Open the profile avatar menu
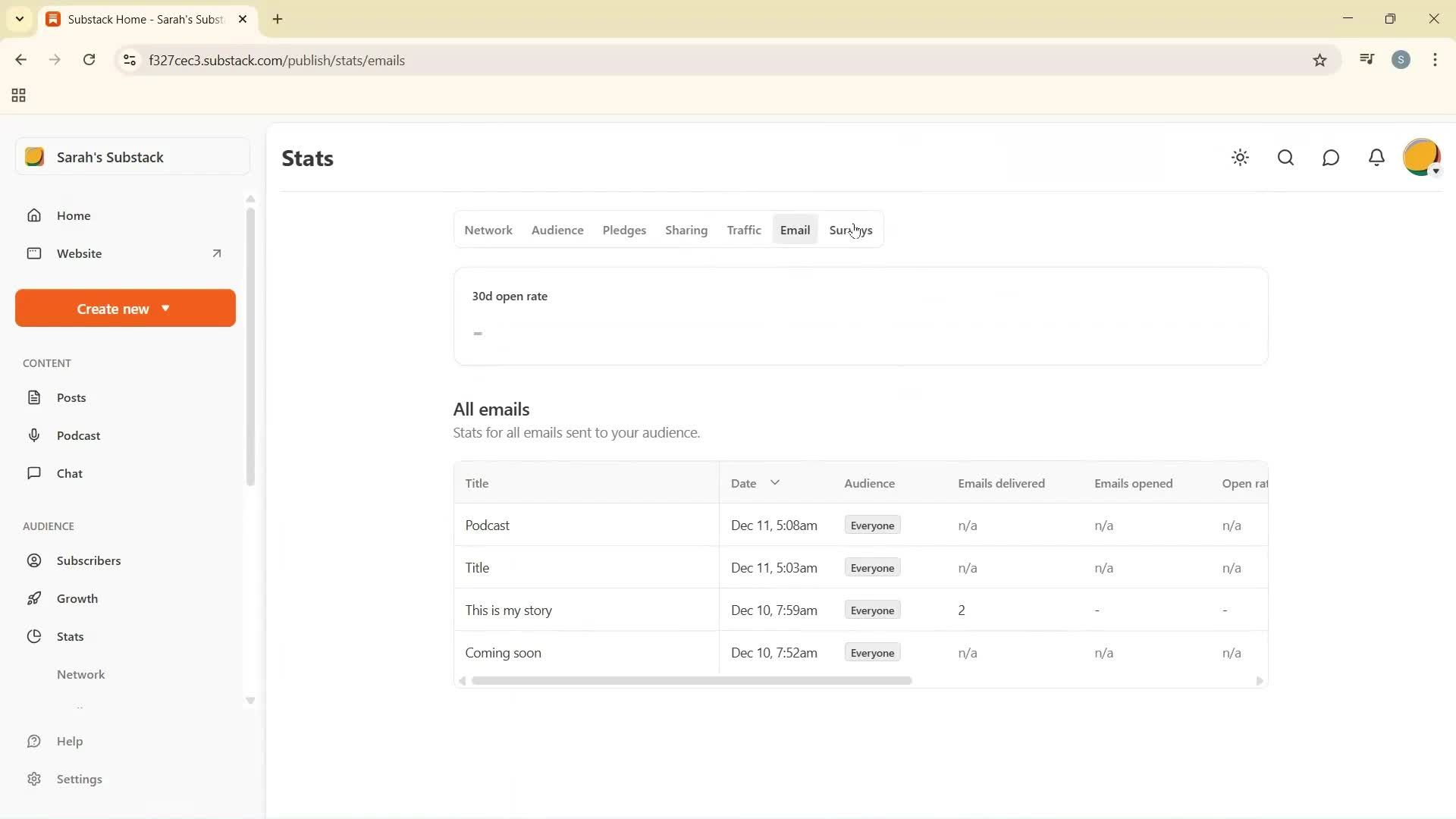The image size is (1456, 819). tap(1422, 157)
